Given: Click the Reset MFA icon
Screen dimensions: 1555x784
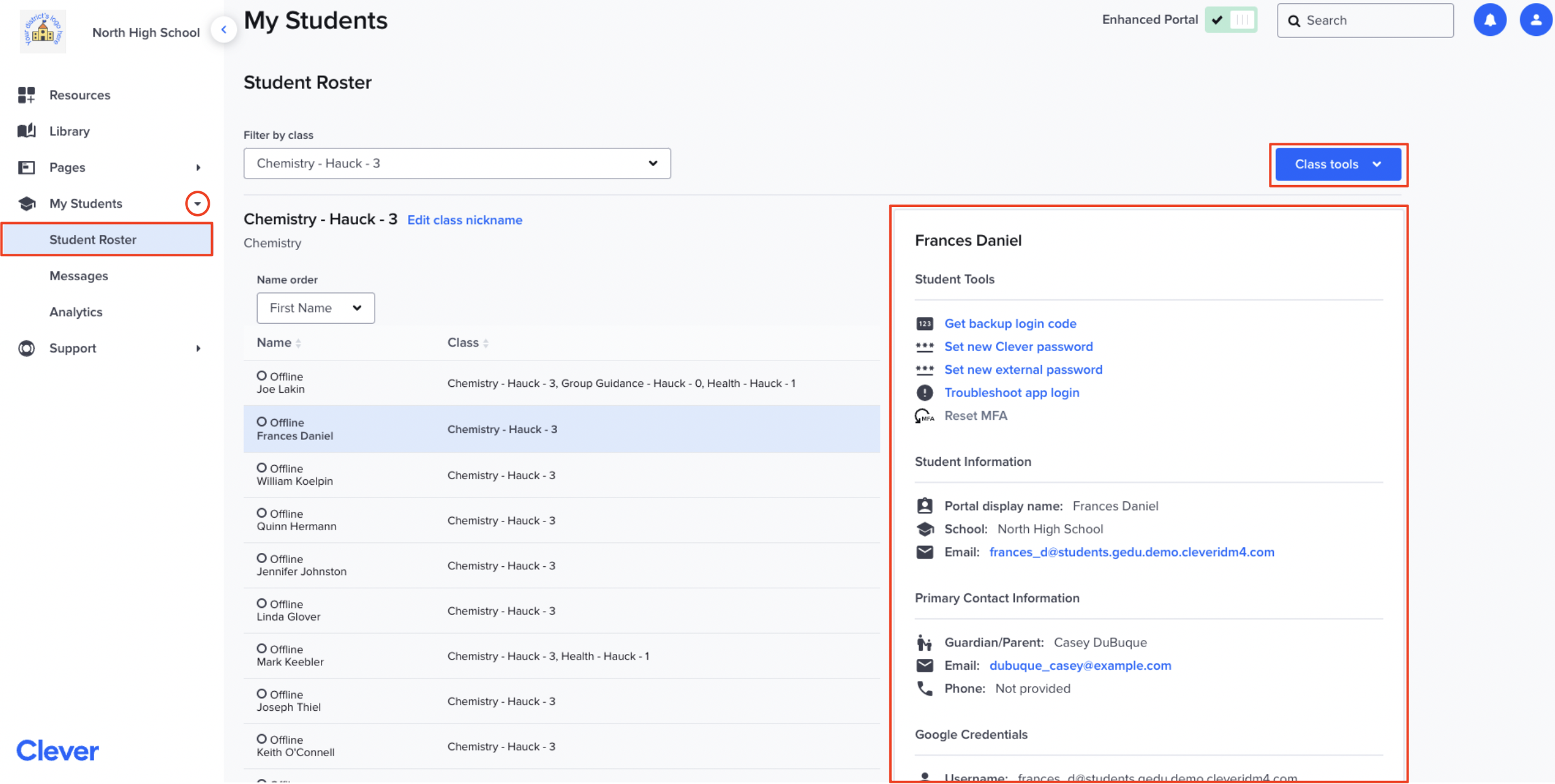Looking at the screenshot, I should click(924, 415).
